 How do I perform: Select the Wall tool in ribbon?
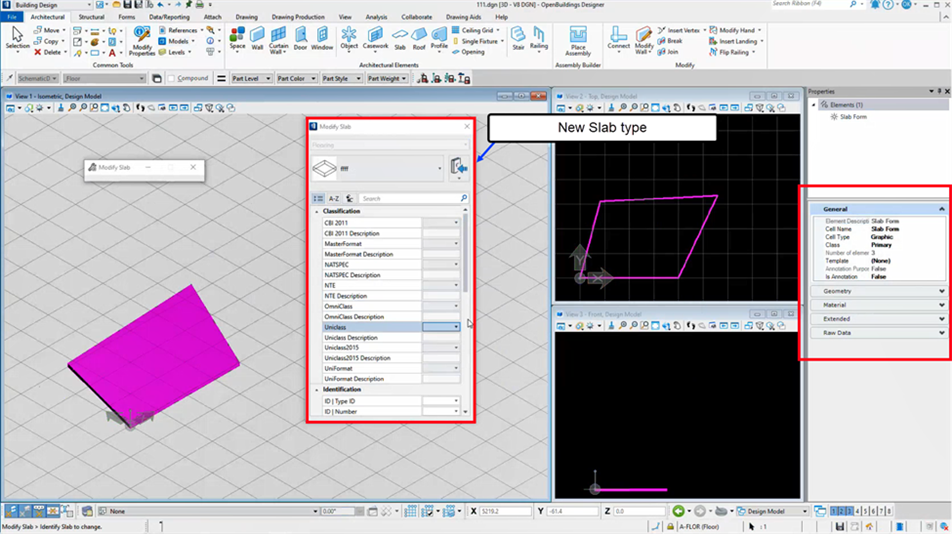pos(257,38)
